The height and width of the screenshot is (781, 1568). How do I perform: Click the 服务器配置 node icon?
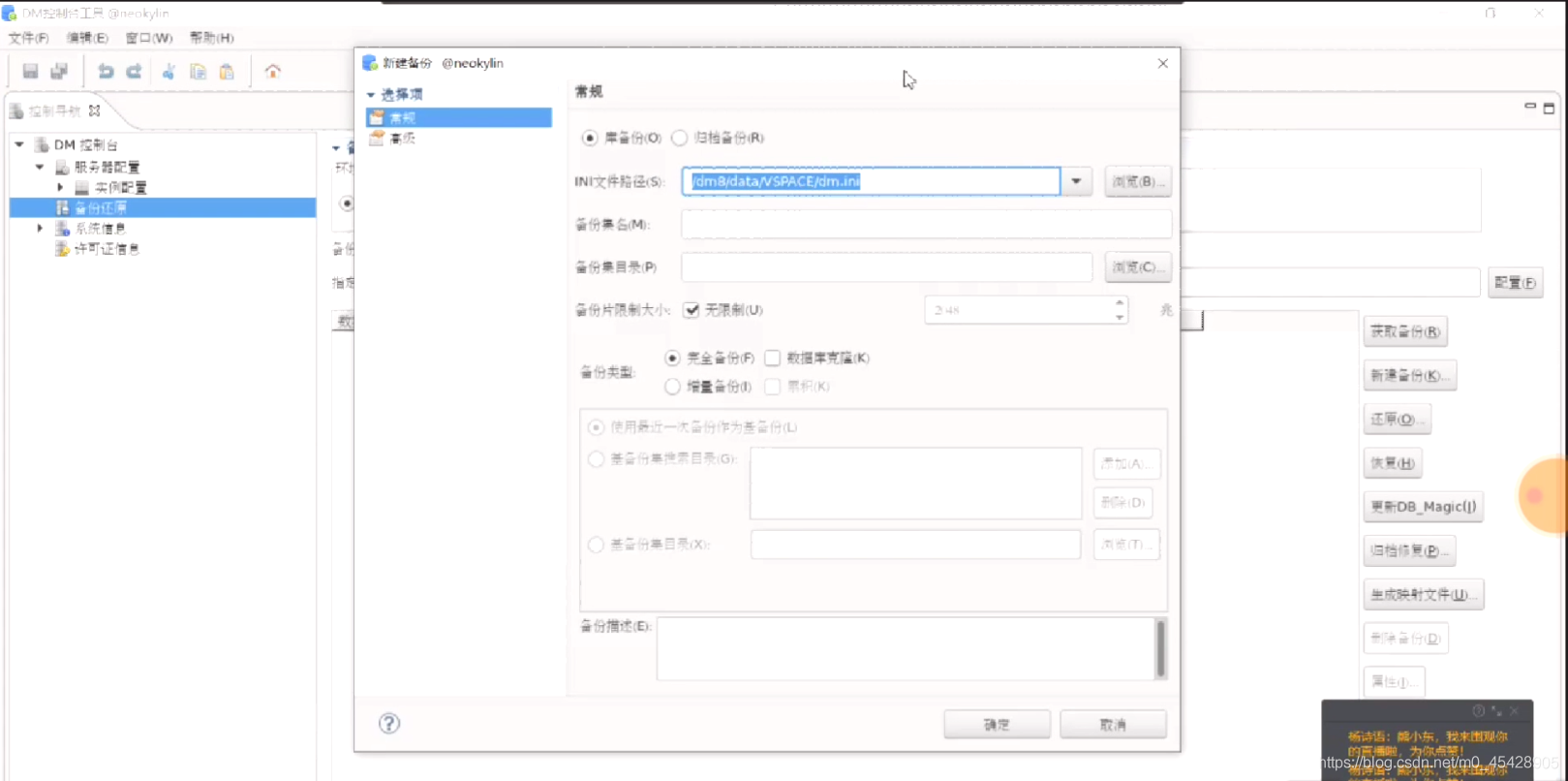pyautogui.click(x=62, y=167)
